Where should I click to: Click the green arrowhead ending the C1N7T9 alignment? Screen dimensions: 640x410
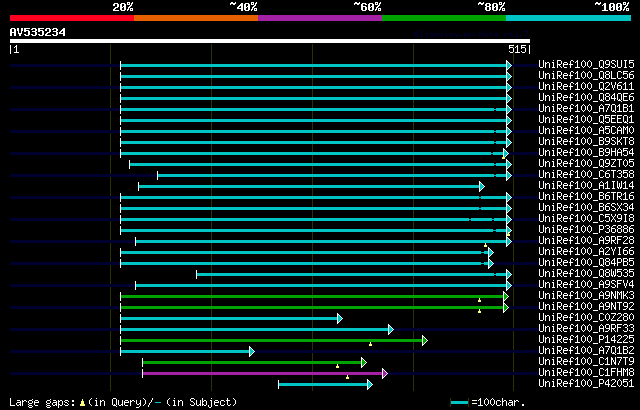click(x=364, y=363)
